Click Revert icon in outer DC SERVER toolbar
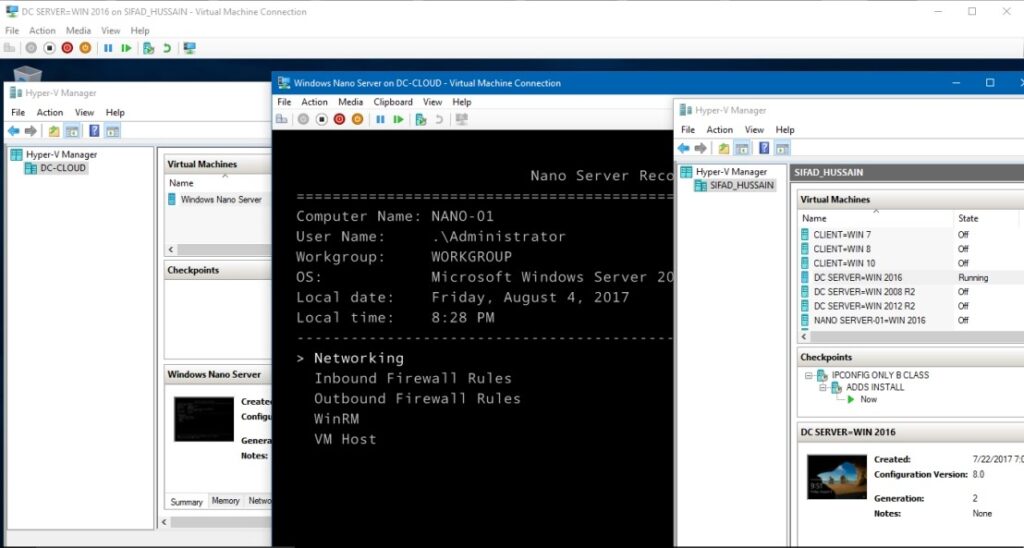The image size is (1024, 548). (x=167, y=48)
